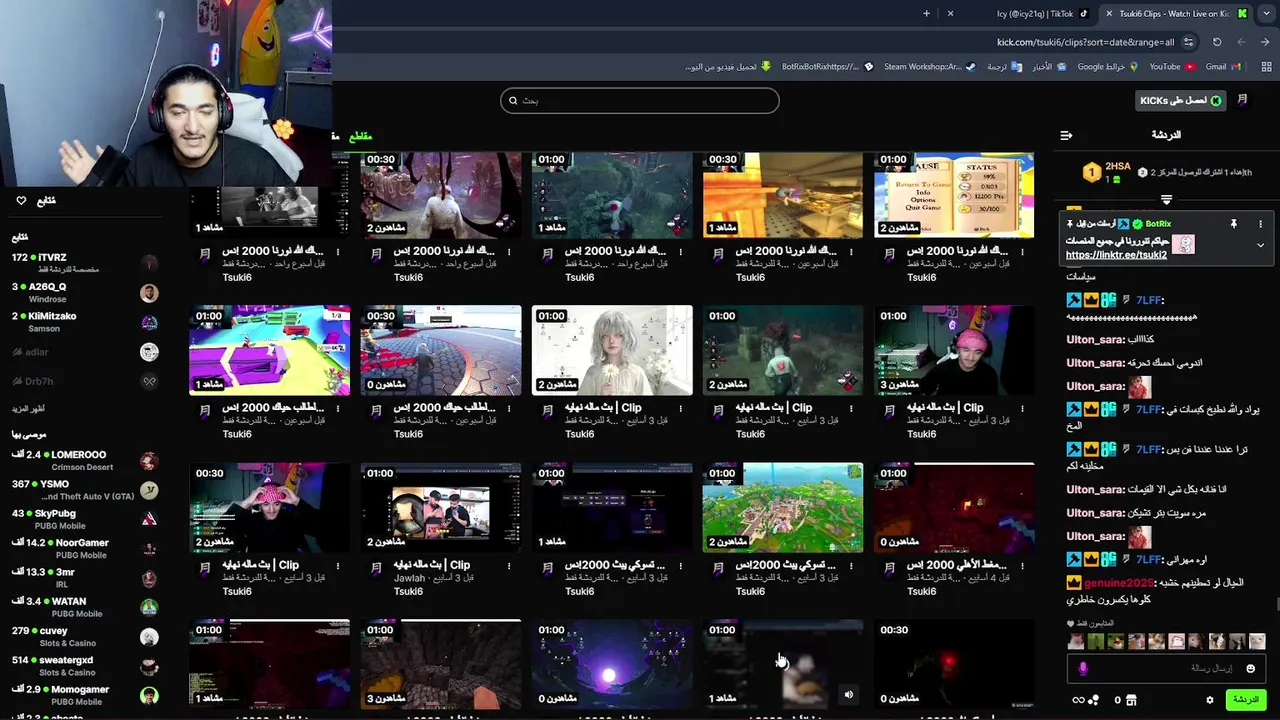Click the chat message input field
1280x720 pixels.
(x=1166, y=668)
